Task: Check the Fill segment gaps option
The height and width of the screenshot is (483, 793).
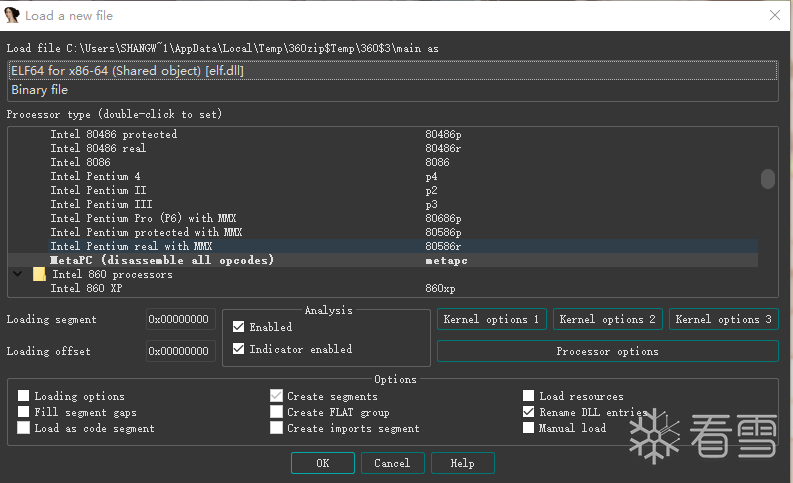Action: click(24, 412)
